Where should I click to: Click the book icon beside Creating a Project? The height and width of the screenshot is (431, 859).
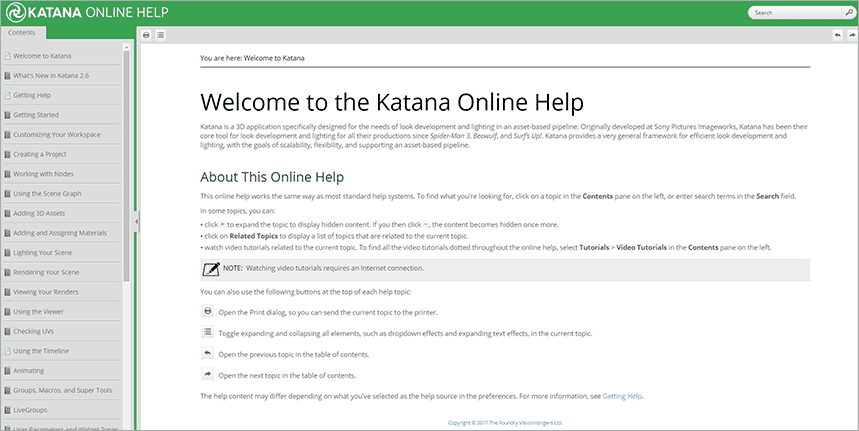pyautogui.click(x=8, y=154)
